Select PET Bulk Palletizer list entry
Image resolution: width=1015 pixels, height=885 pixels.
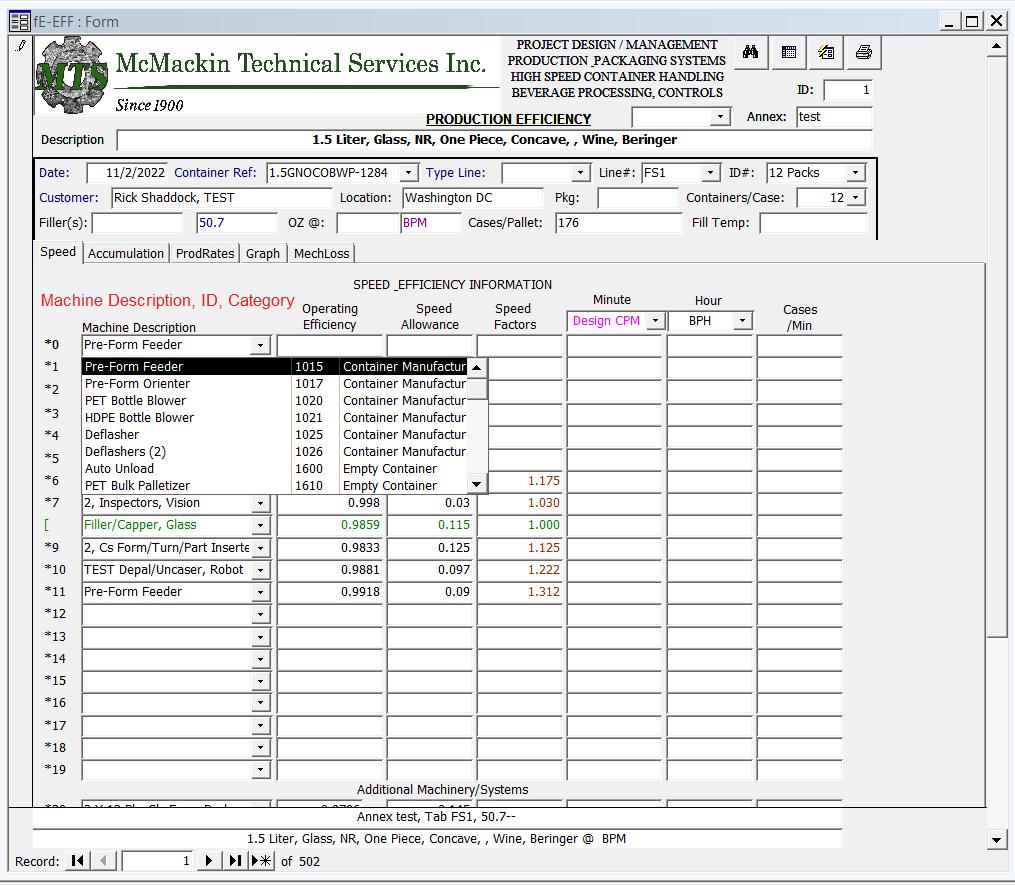coord(274,486)
